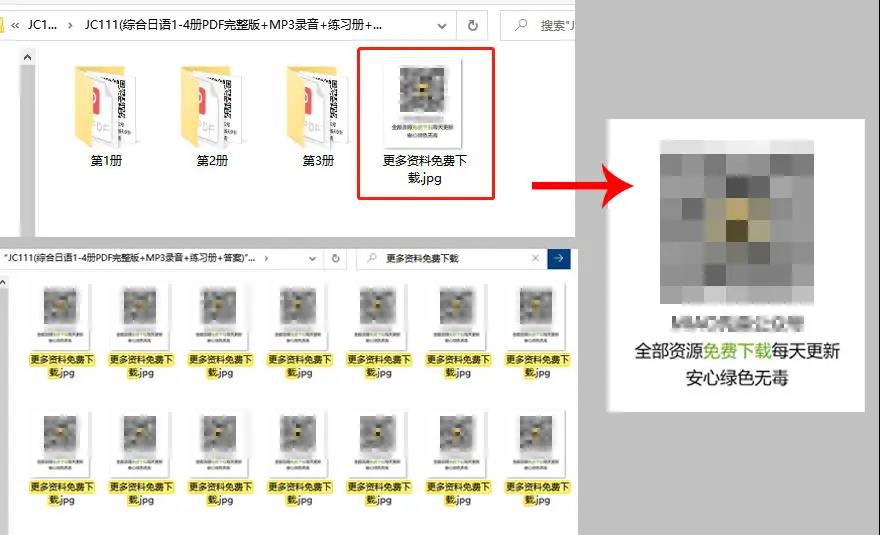This screenshot has width=880, height=535.
Task: Expand the chevron after the lower window path
Action: point(266,258)
